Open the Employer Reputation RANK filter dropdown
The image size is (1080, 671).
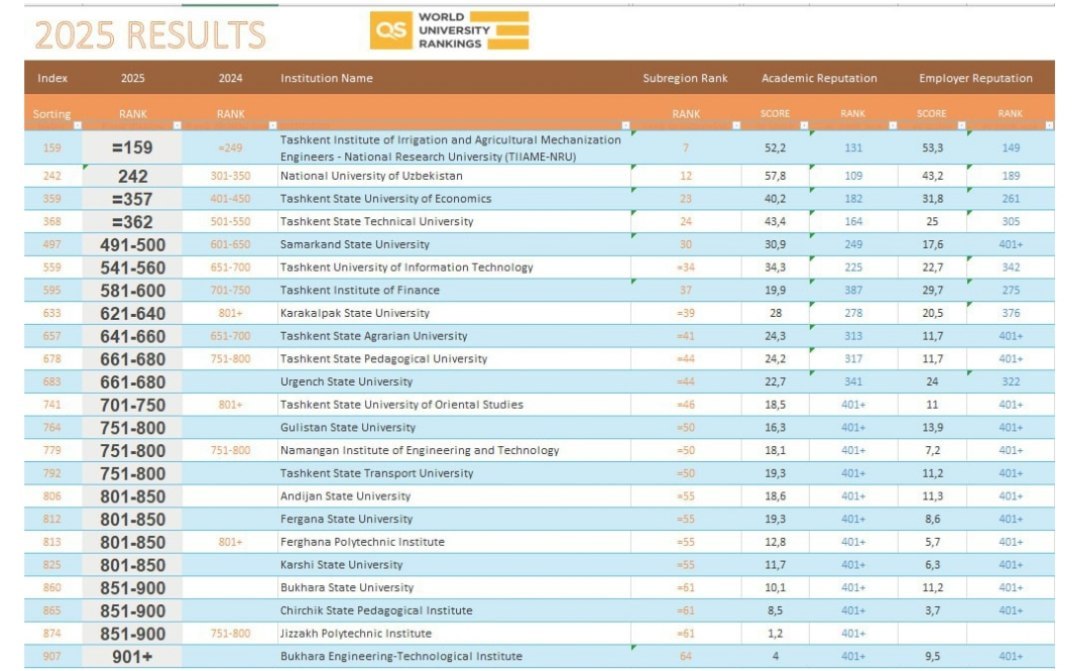click(1049, 126)
